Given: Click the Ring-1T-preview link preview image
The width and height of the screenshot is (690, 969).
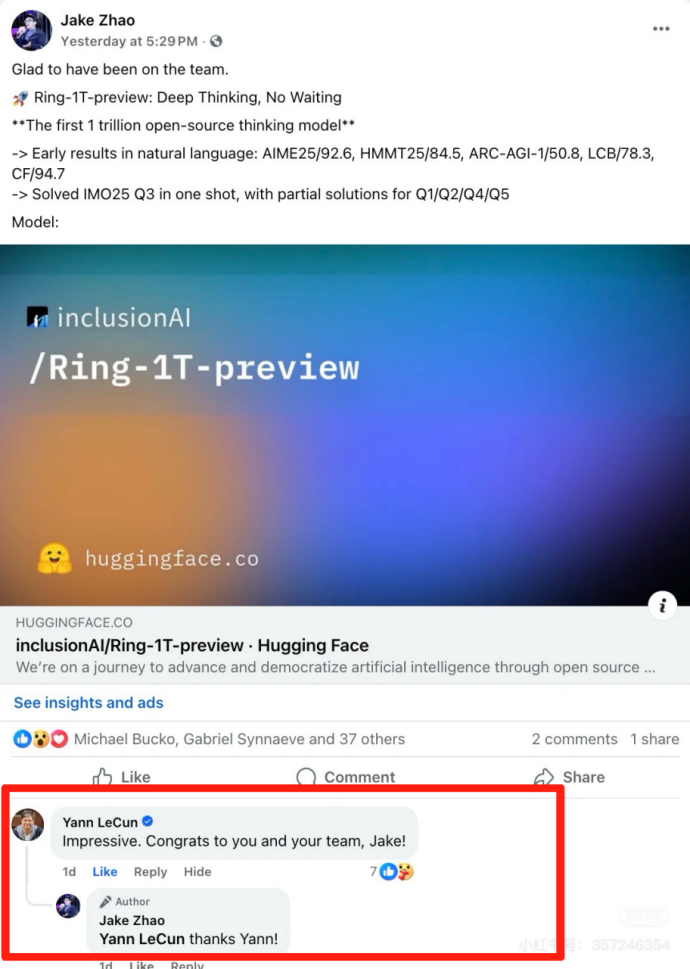Looking at the screenshot, I should click(x=345, y=425).
